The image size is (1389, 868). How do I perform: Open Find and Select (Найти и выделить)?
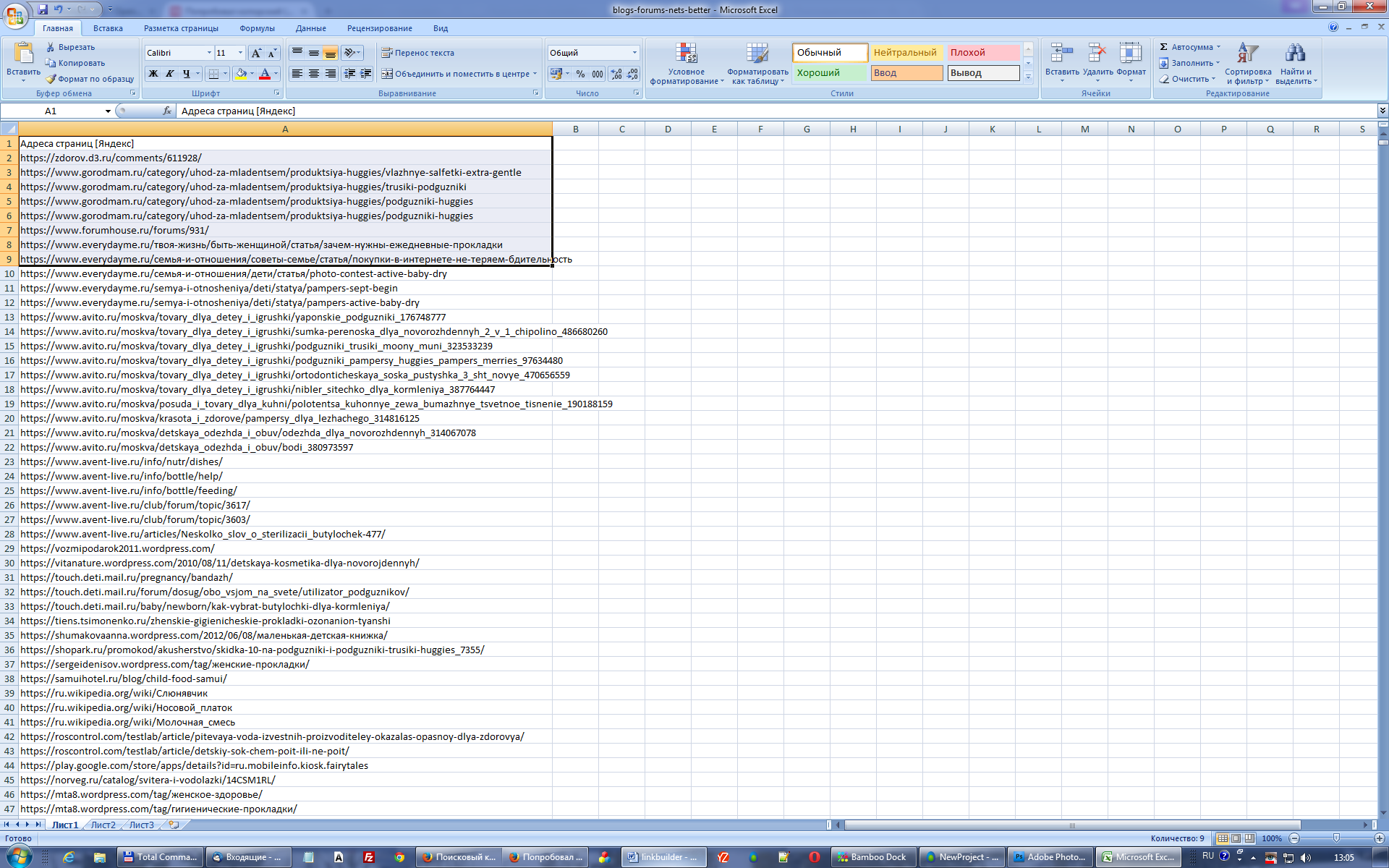[1296, 64]
